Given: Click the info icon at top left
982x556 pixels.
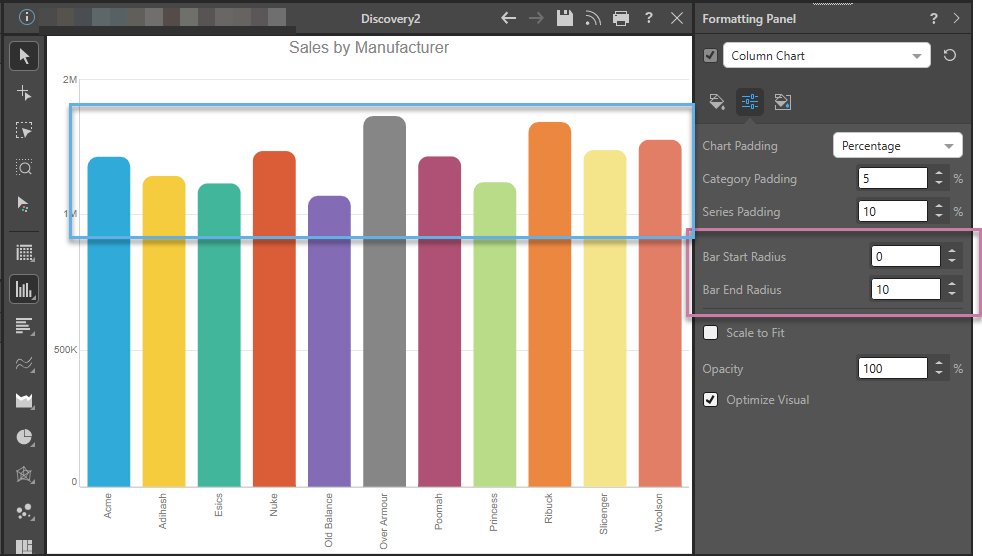Looking at the screenshot, I should (27, 18).
